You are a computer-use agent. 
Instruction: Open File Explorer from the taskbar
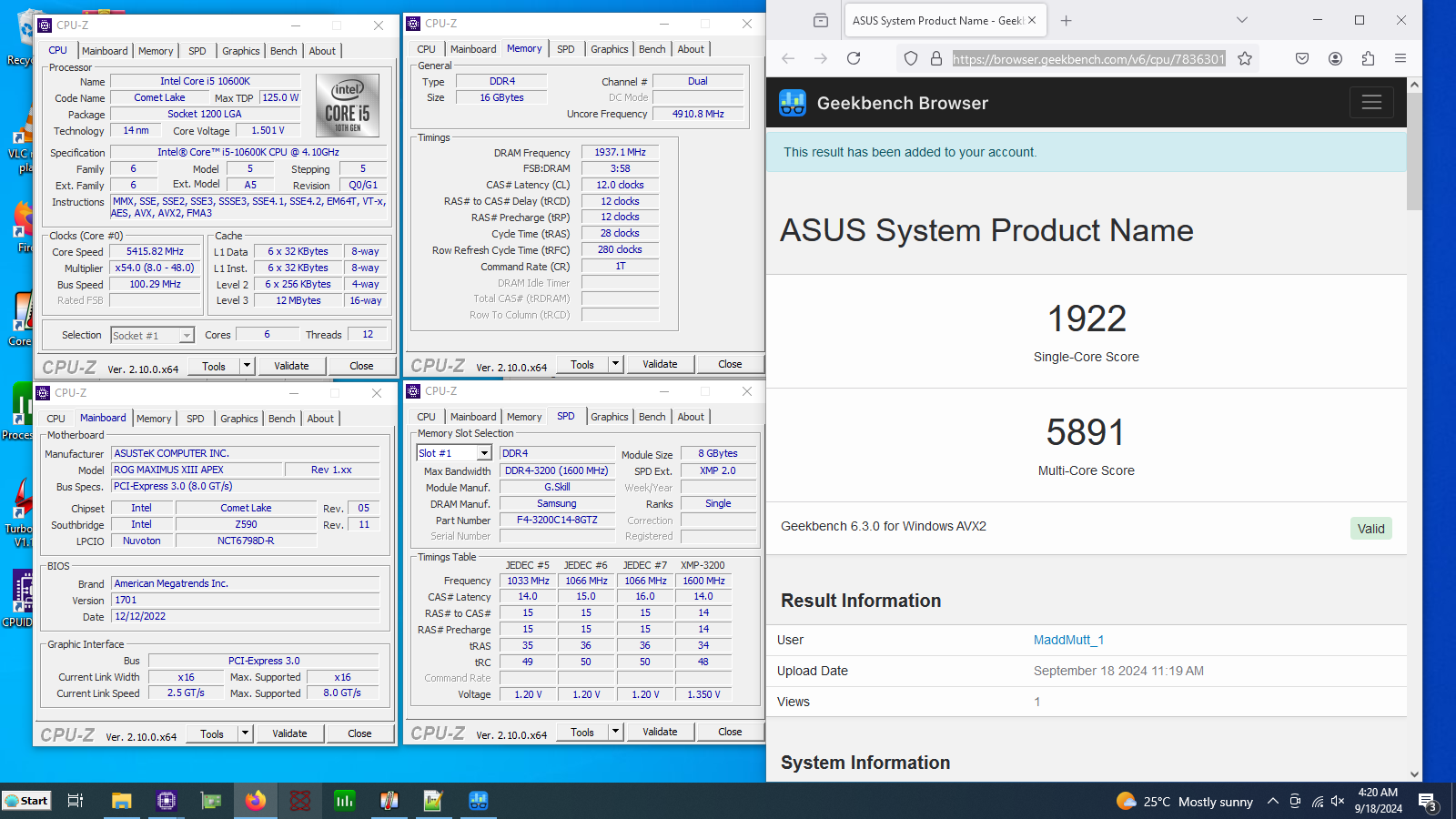point(121,801)
